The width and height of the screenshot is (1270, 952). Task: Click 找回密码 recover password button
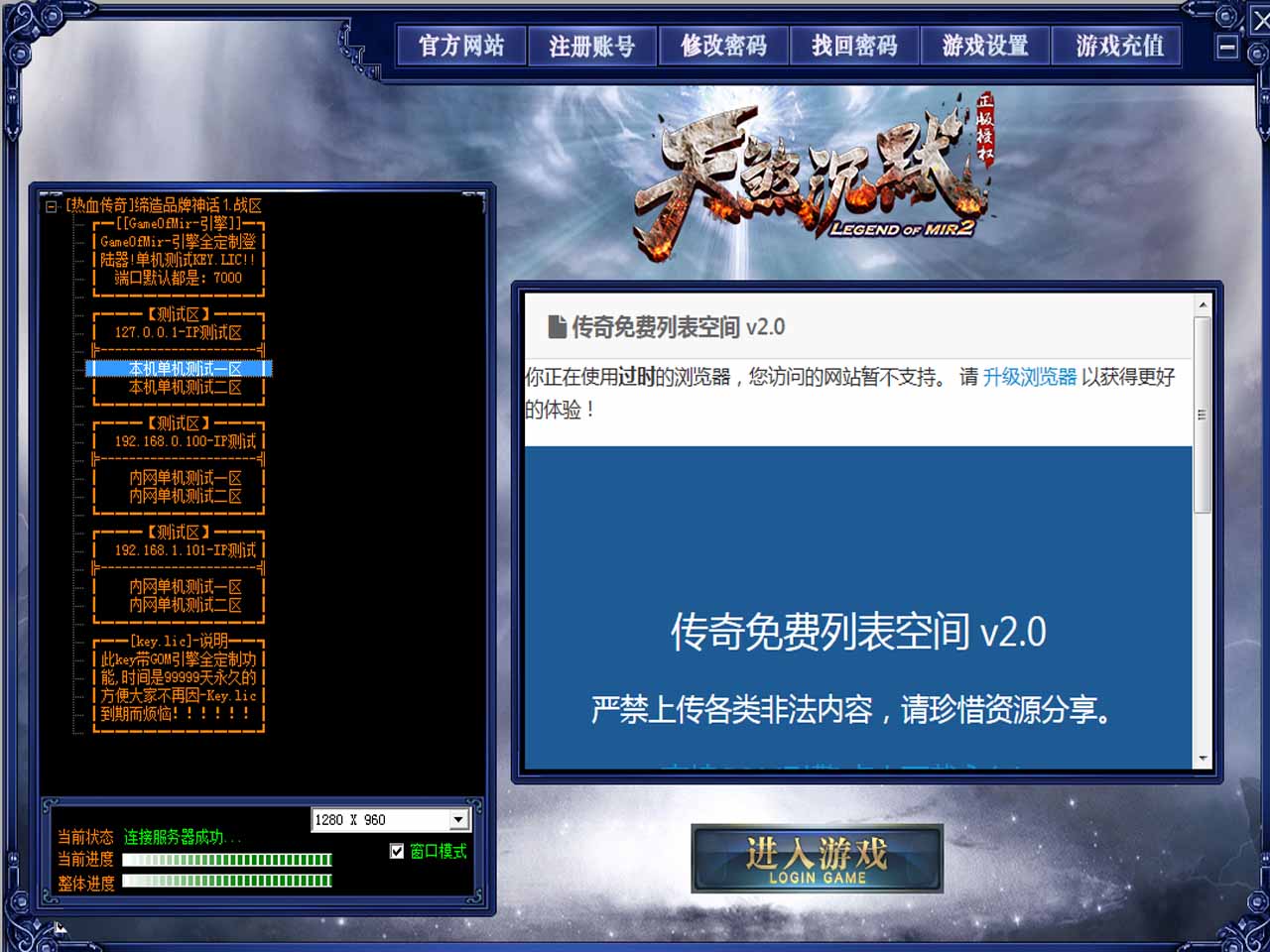tap(854, 46)
